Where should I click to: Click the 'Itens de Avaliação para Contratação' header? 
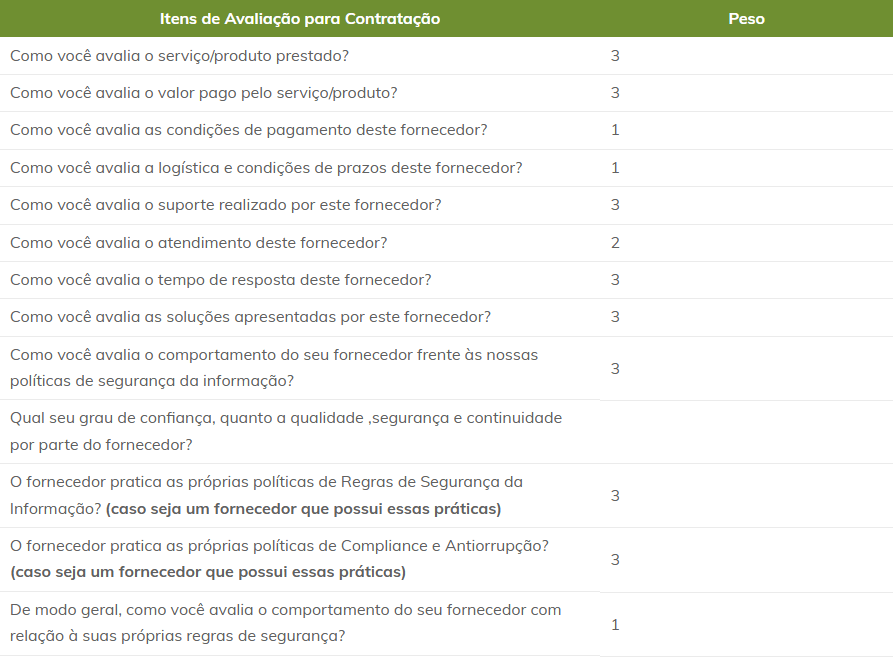coord(299,19)
